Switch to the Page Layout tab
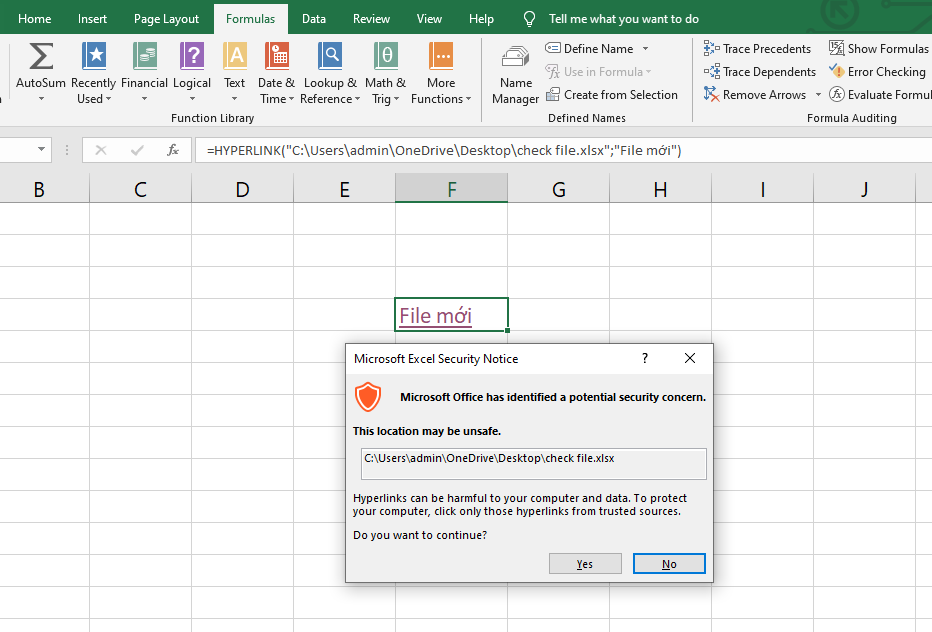 [x=166, y=19]
